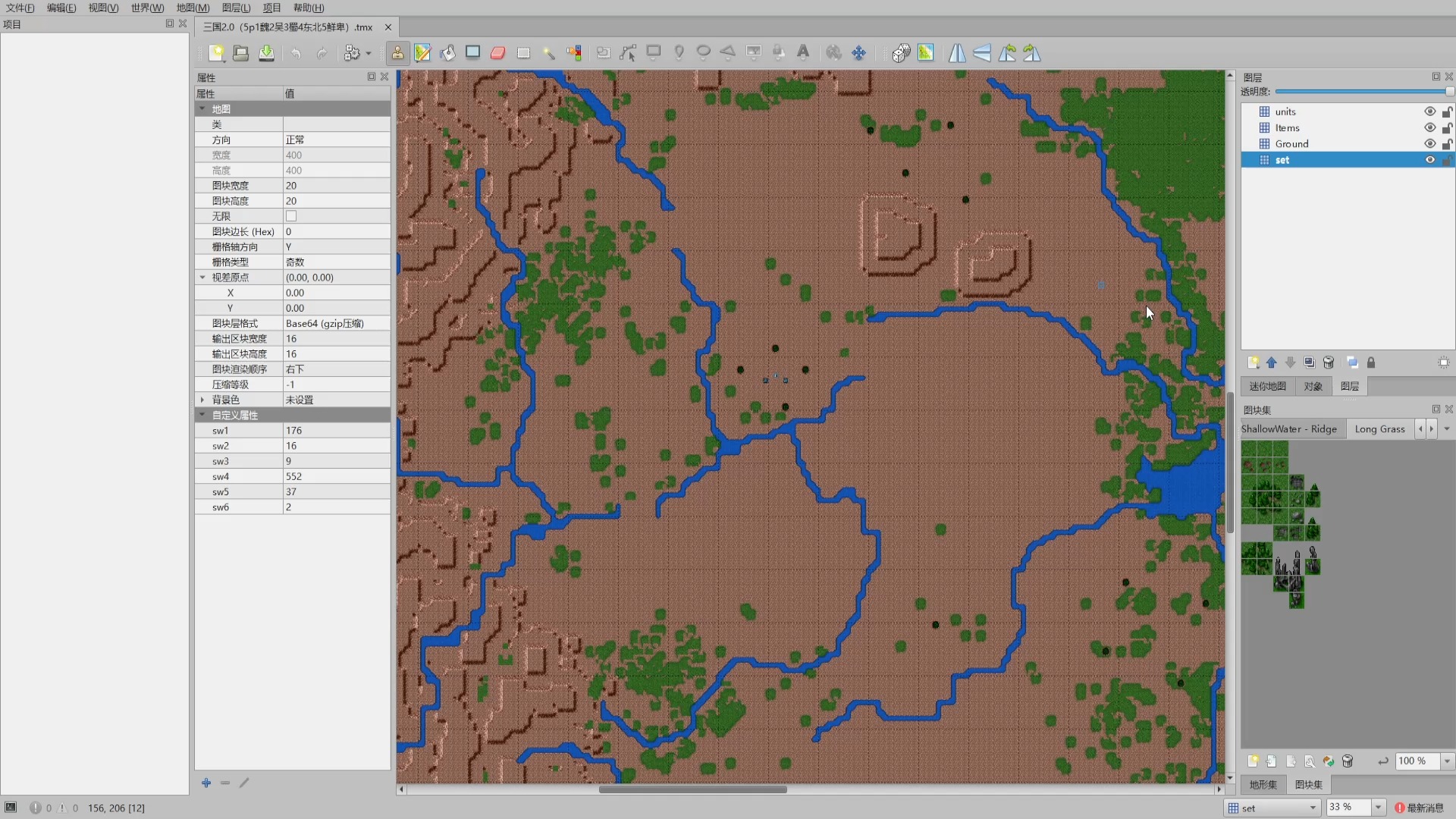Open the 文件 menu
Screen dimensions: 1456x819
pyautogui.click(x=18, y=8)
